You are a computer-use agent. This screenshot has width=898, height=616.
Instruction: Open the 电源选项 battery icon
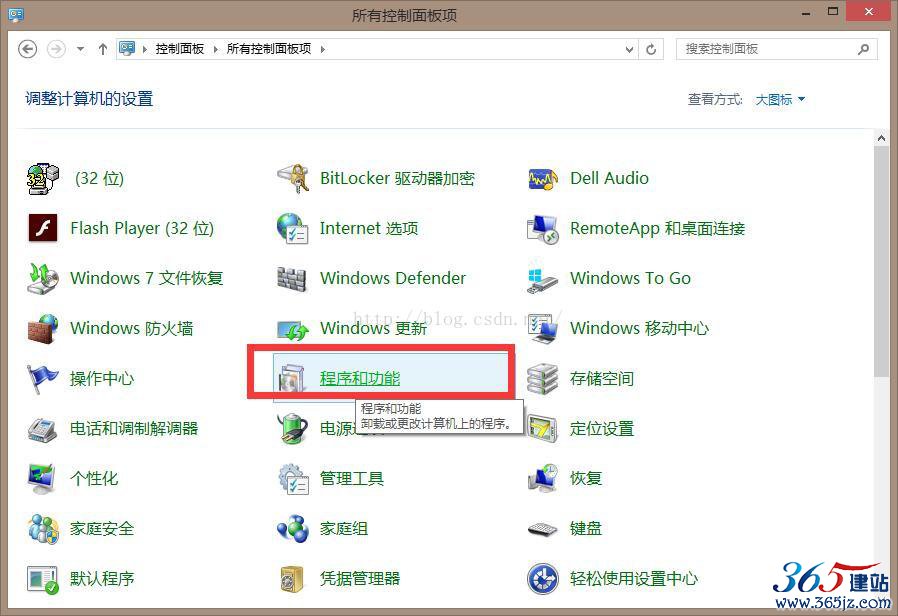point(293,429)
